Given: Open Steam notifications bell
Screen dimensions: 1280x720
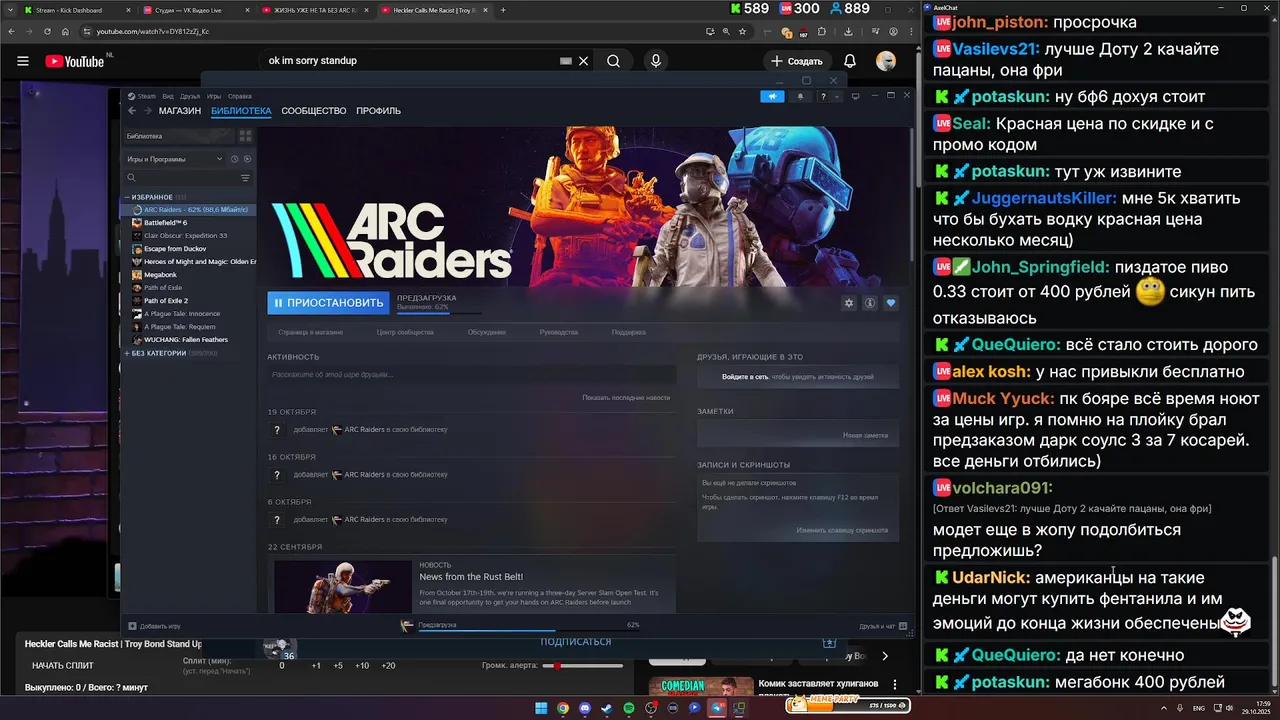Looking at the screenshot, I should [x=800, y=96].
